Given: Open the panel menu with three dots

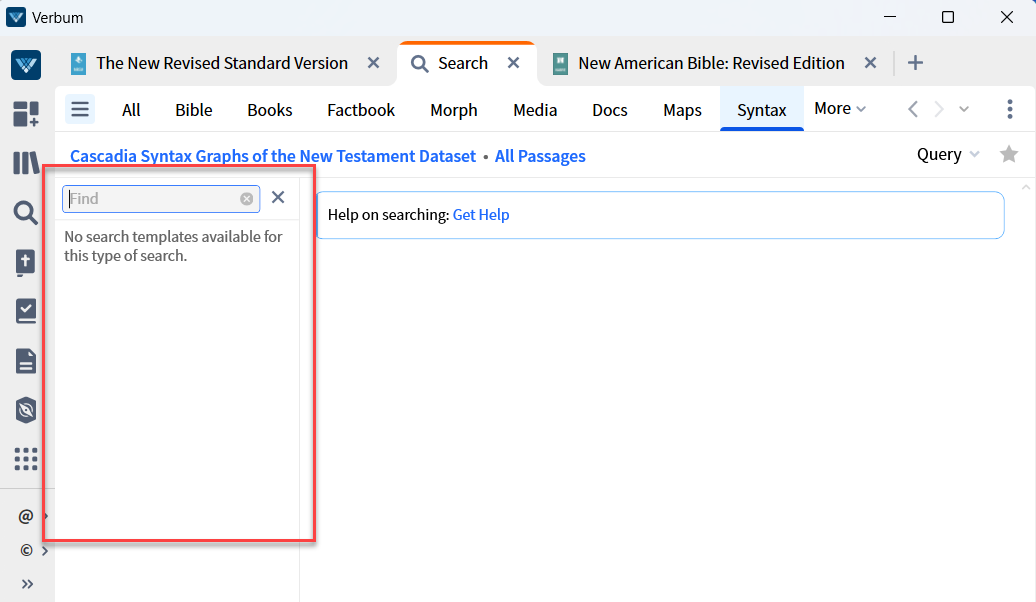Looking at the screenshot, I should click(1010, 109).
